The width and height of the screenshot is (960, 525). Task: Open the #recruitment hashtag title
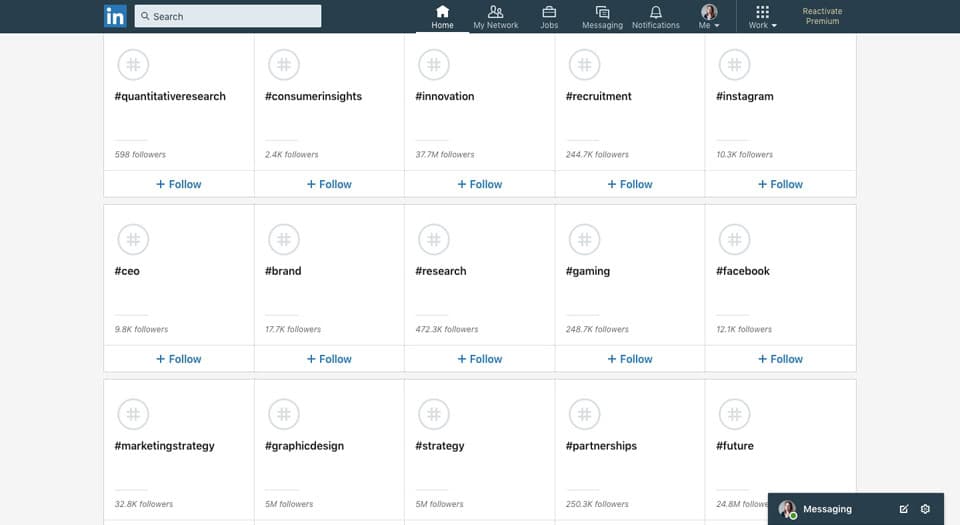[x=598, y=96]
